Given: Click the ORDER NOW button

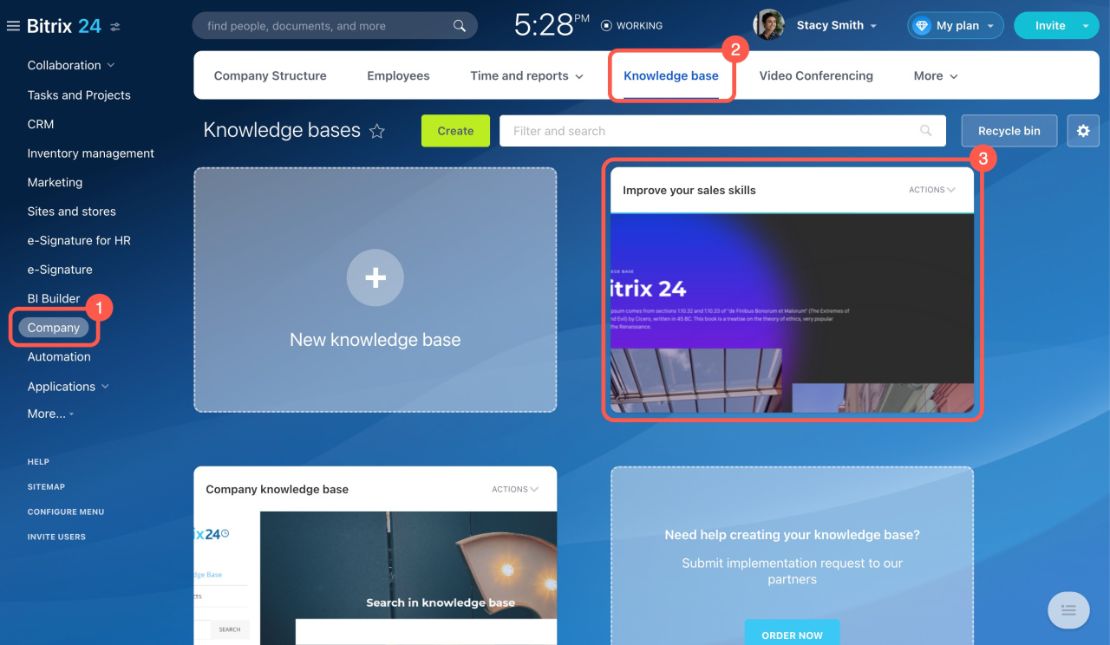Looking at the screenshot, I should pos(792,634).
